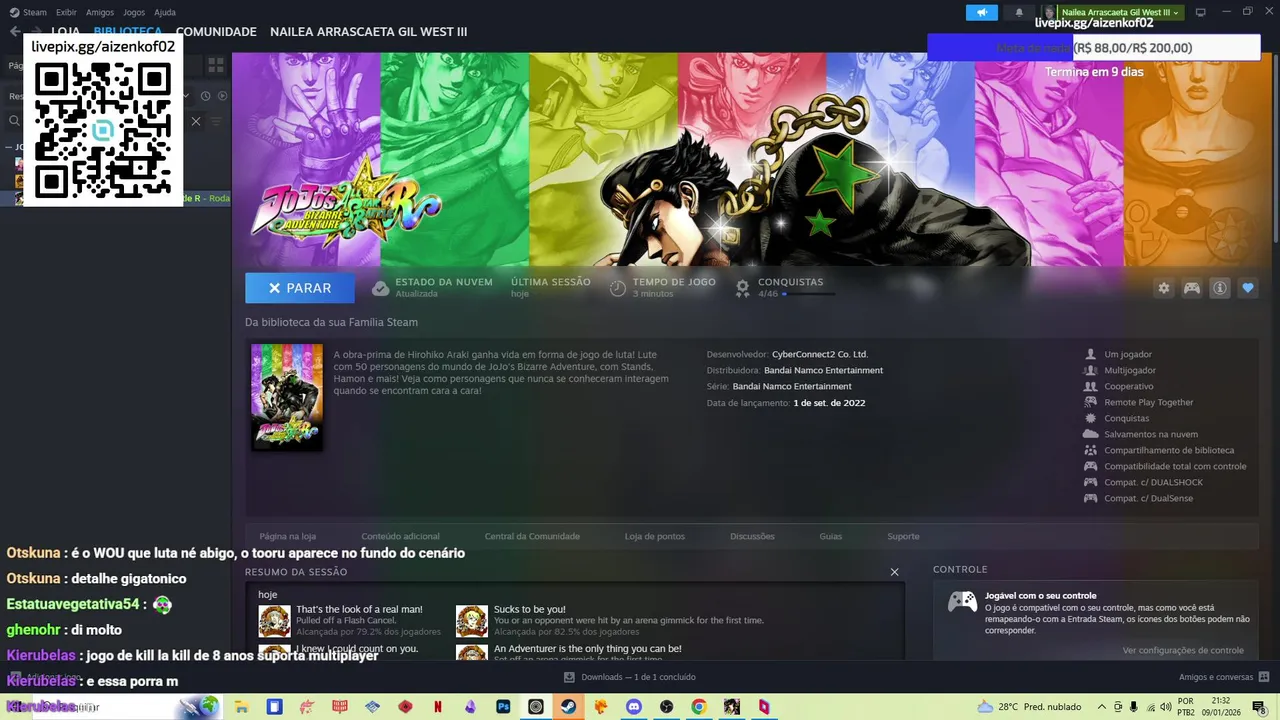Switch library to grid view icon

216,65
